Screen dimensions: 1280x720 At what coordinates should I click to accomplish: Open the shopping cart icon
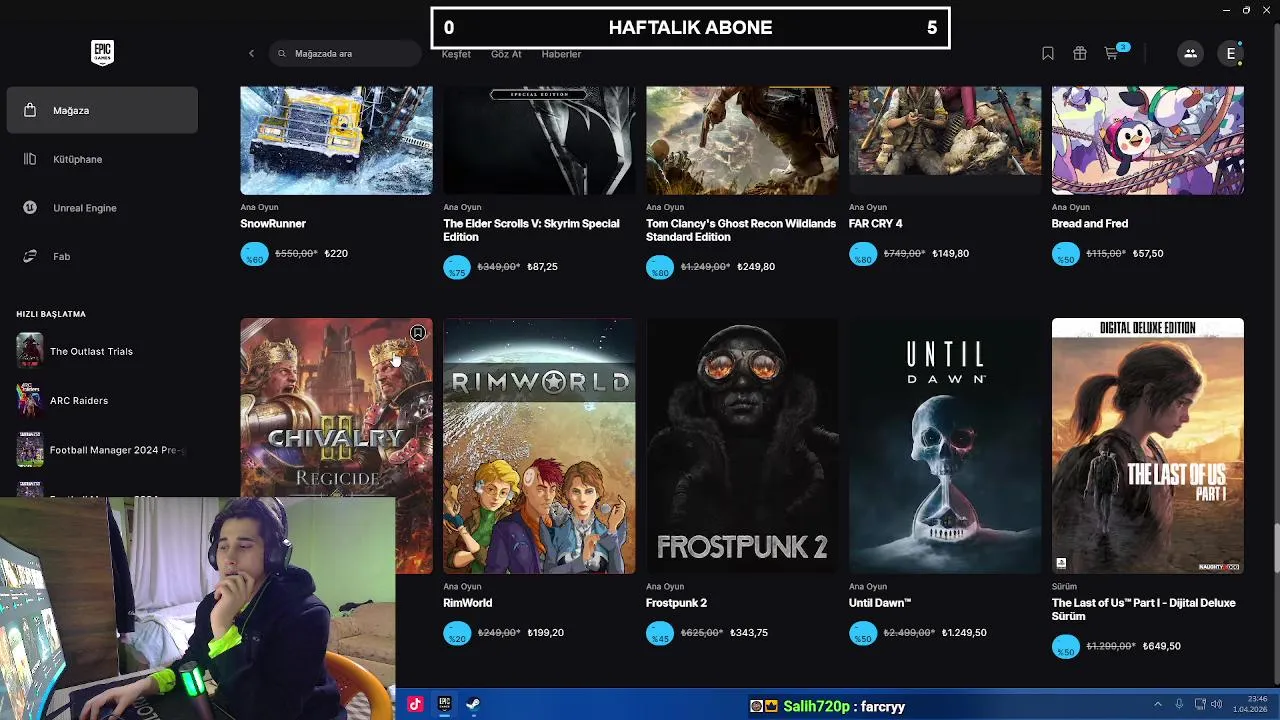1112,53
